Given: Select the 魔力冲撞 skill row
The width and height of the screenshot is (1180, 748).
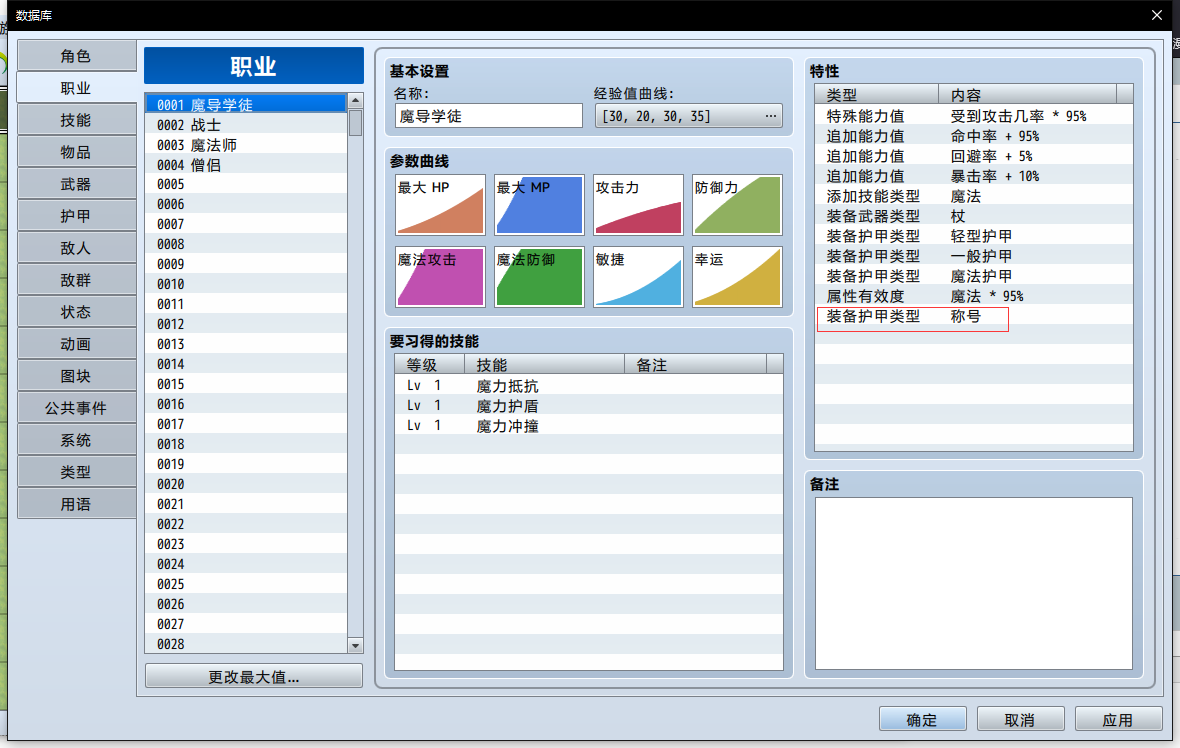Looking at the screenshot, I should 588,426.
